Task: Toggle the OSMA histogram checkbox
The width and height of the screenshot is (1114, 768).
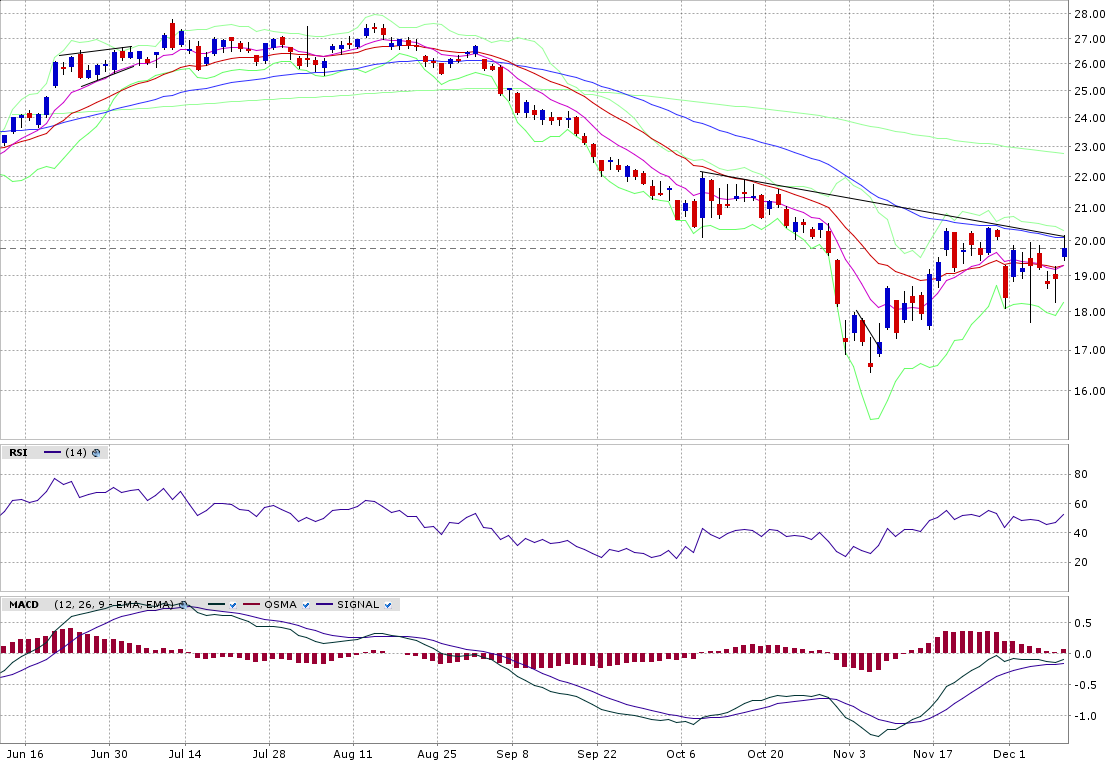Action: point(306,605)
